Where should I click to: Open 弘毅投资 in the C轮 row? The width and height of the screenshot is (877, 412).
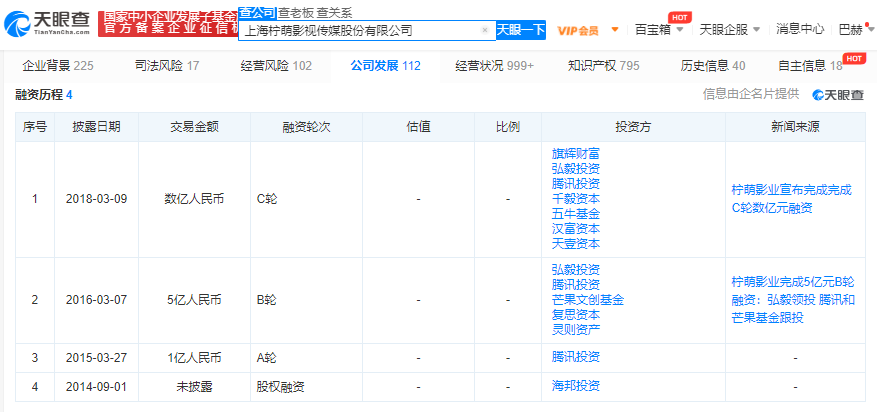point(576,169)
